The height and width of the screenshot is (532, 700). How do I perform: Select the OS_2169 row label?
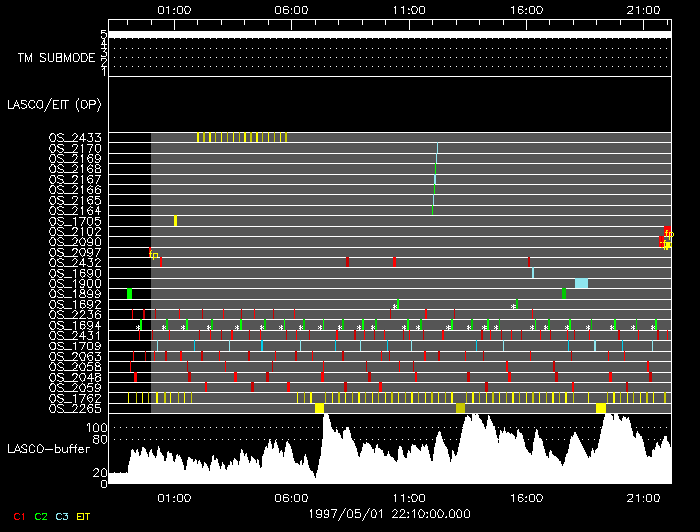[75, 158]
